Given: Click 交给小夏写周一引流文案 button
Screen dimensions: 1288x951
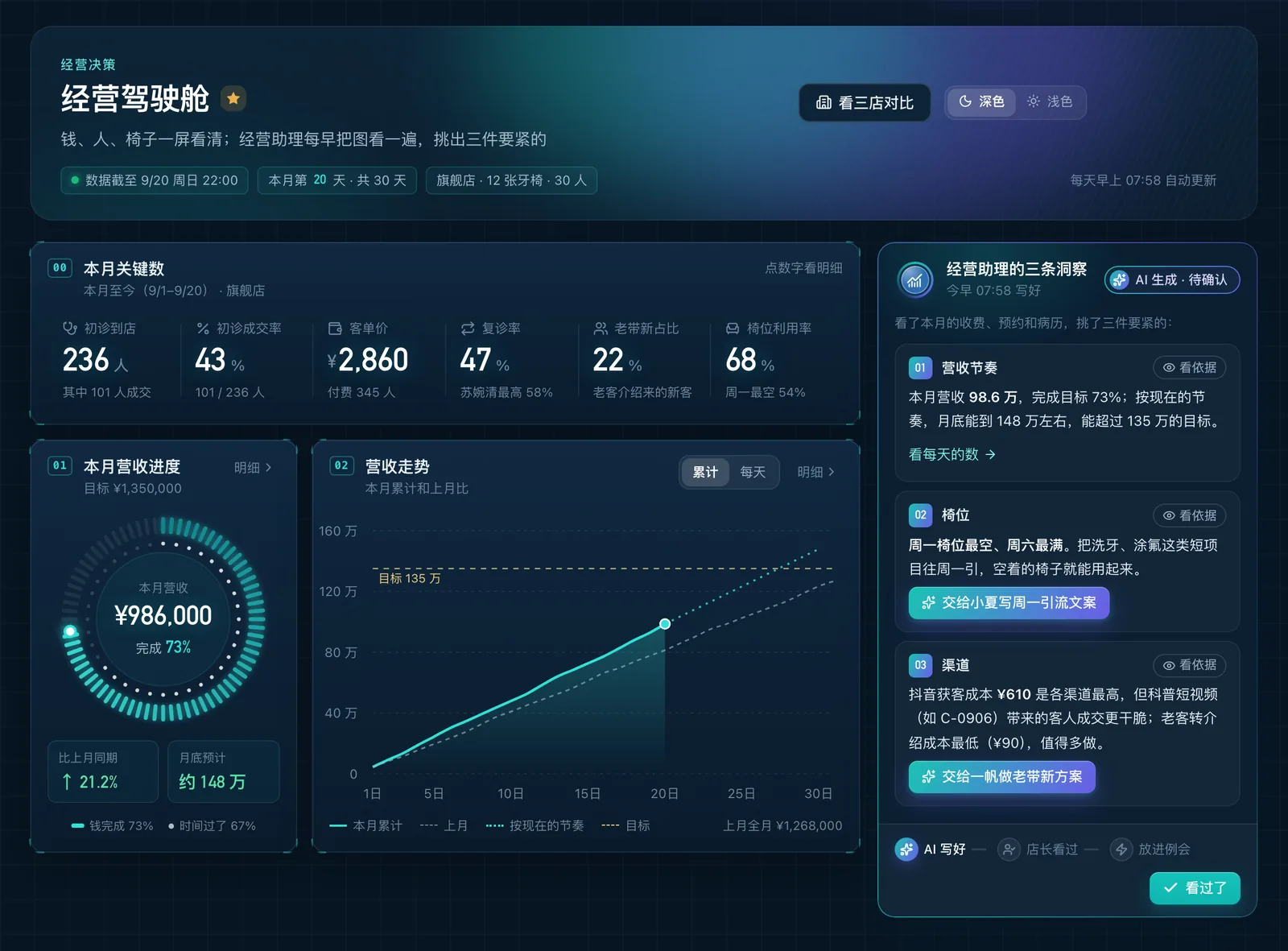Looking at the screenshot, I should click(x=1009, y=602).
